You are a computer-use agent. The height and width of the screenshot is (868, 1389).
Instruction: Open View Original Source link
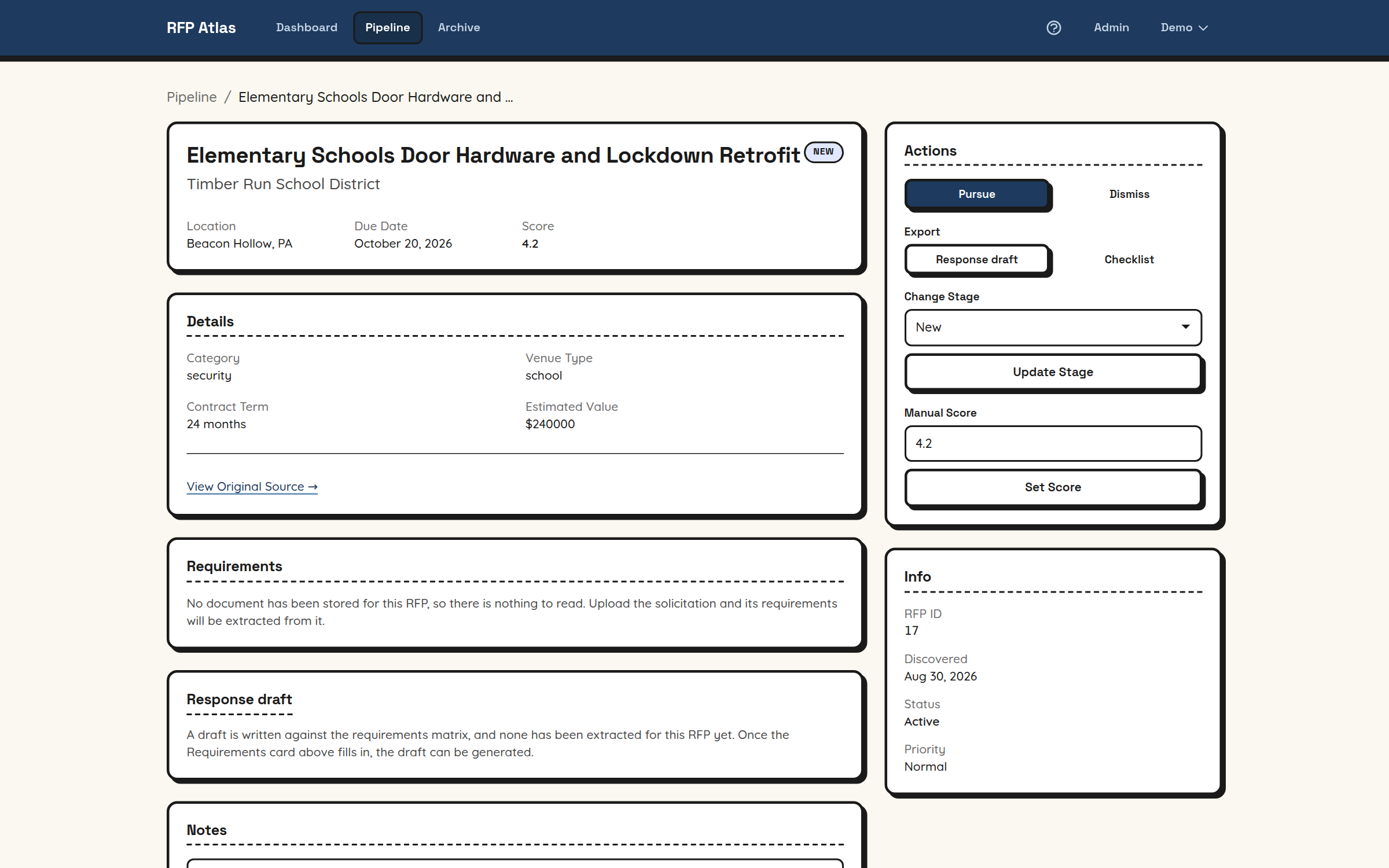252,487
